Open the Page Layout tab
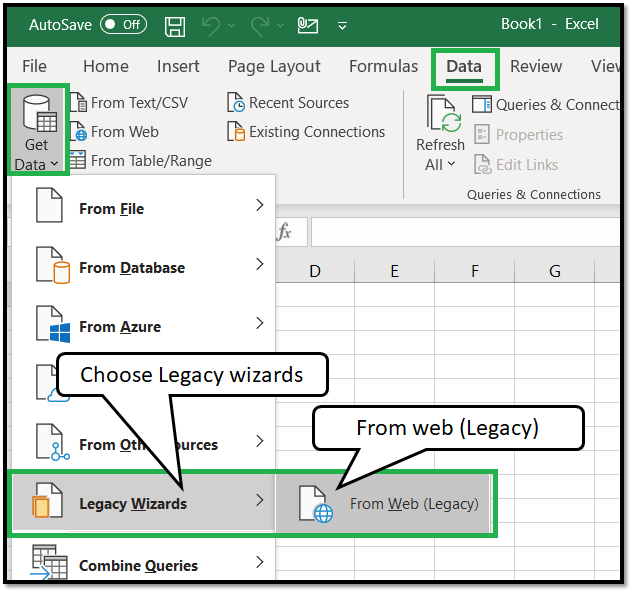The width and height of the screenshot is (633, 593). pyautogui.click(x=274, y=66)
